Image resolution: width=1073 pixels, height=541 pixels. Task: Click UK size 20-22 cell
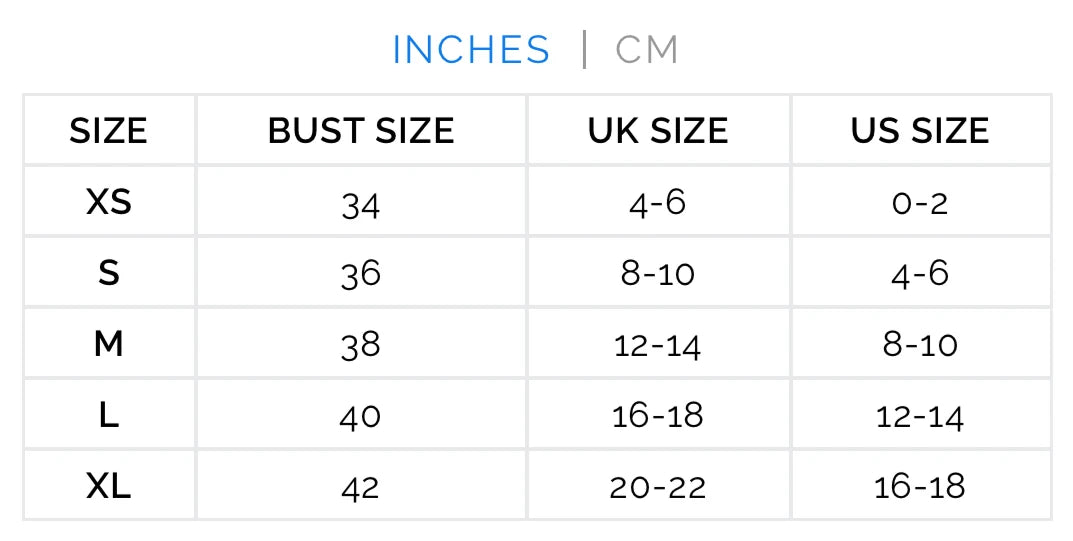click(x=658, y=488)
